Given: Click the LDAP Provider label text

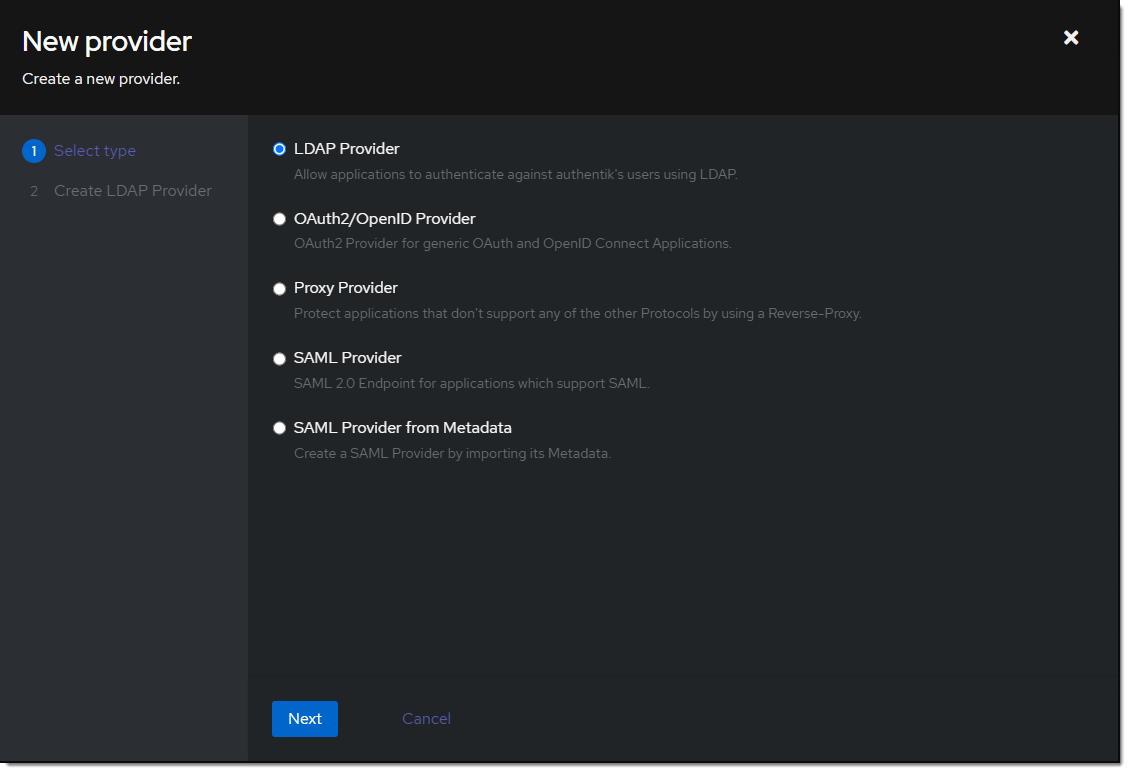Looking at the screenshot, I should pos(346,149).
